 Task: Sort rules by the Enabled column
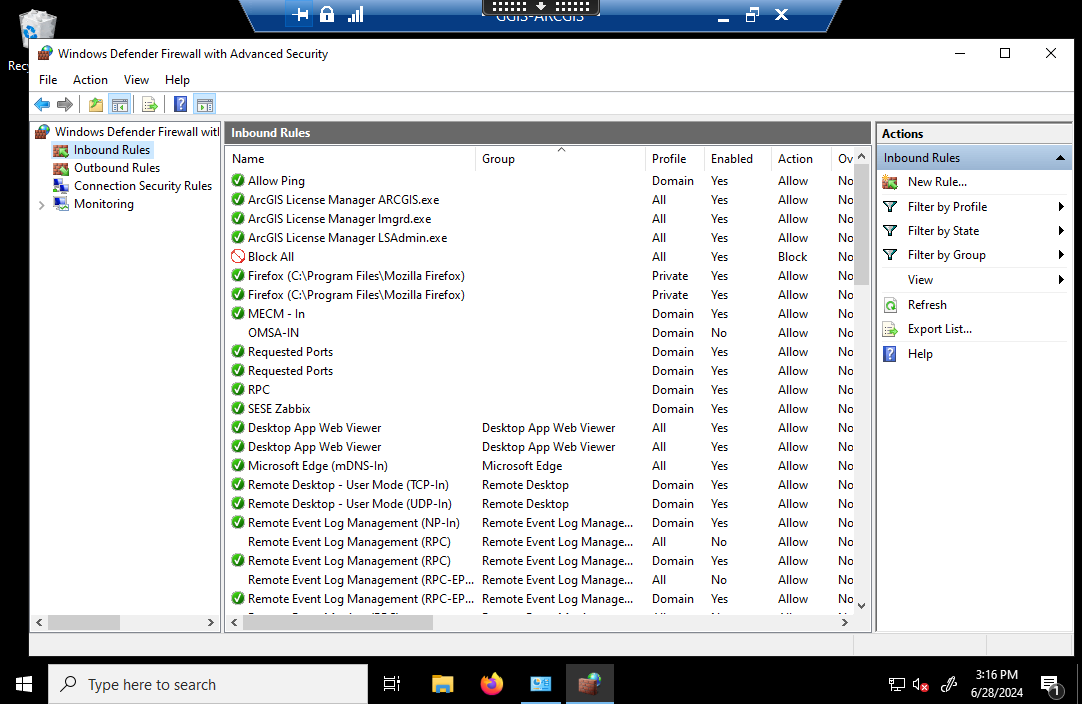[x=732, y=159]
